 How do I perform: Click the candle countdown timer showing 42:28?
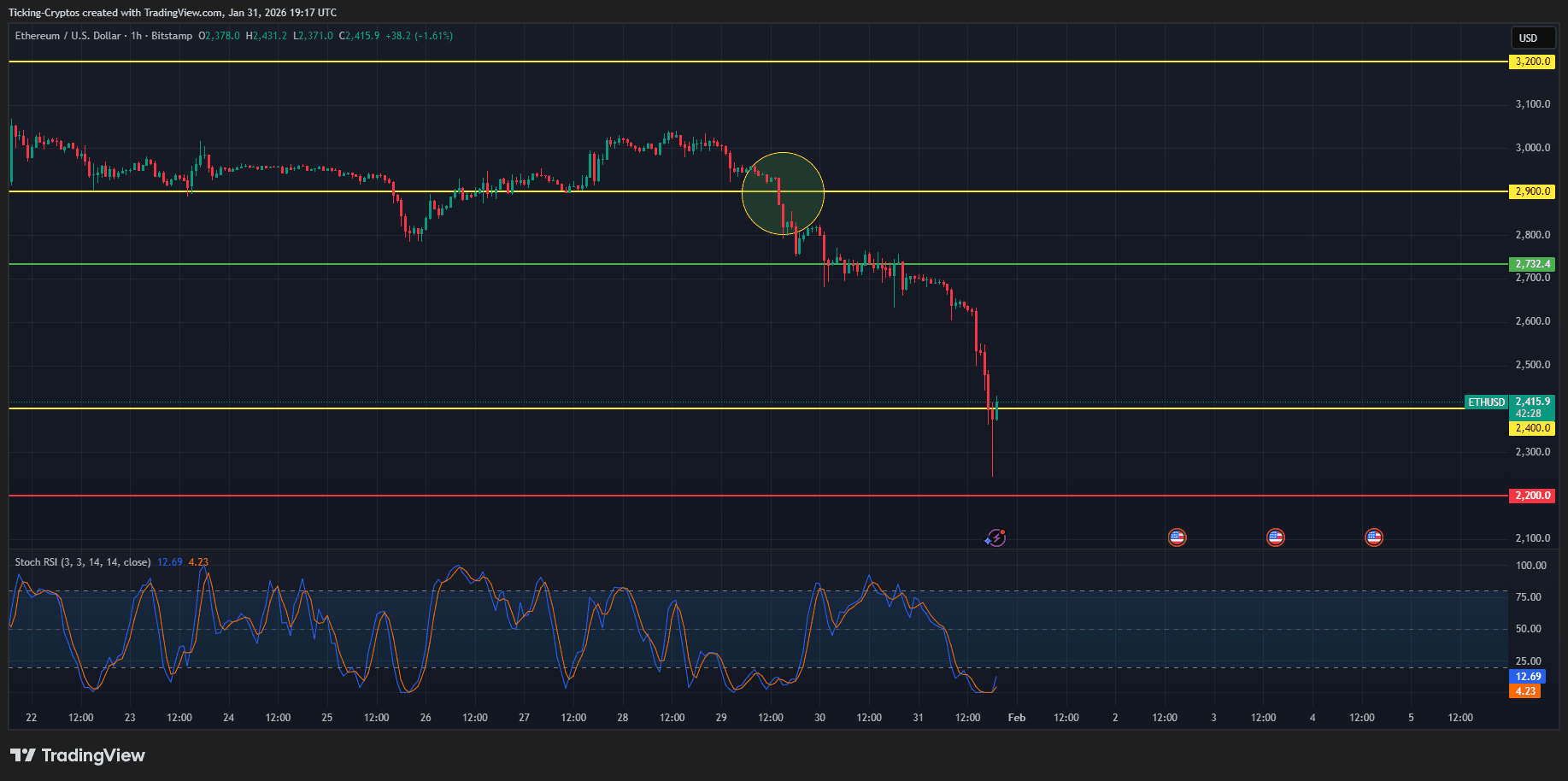click(1526, 413)
